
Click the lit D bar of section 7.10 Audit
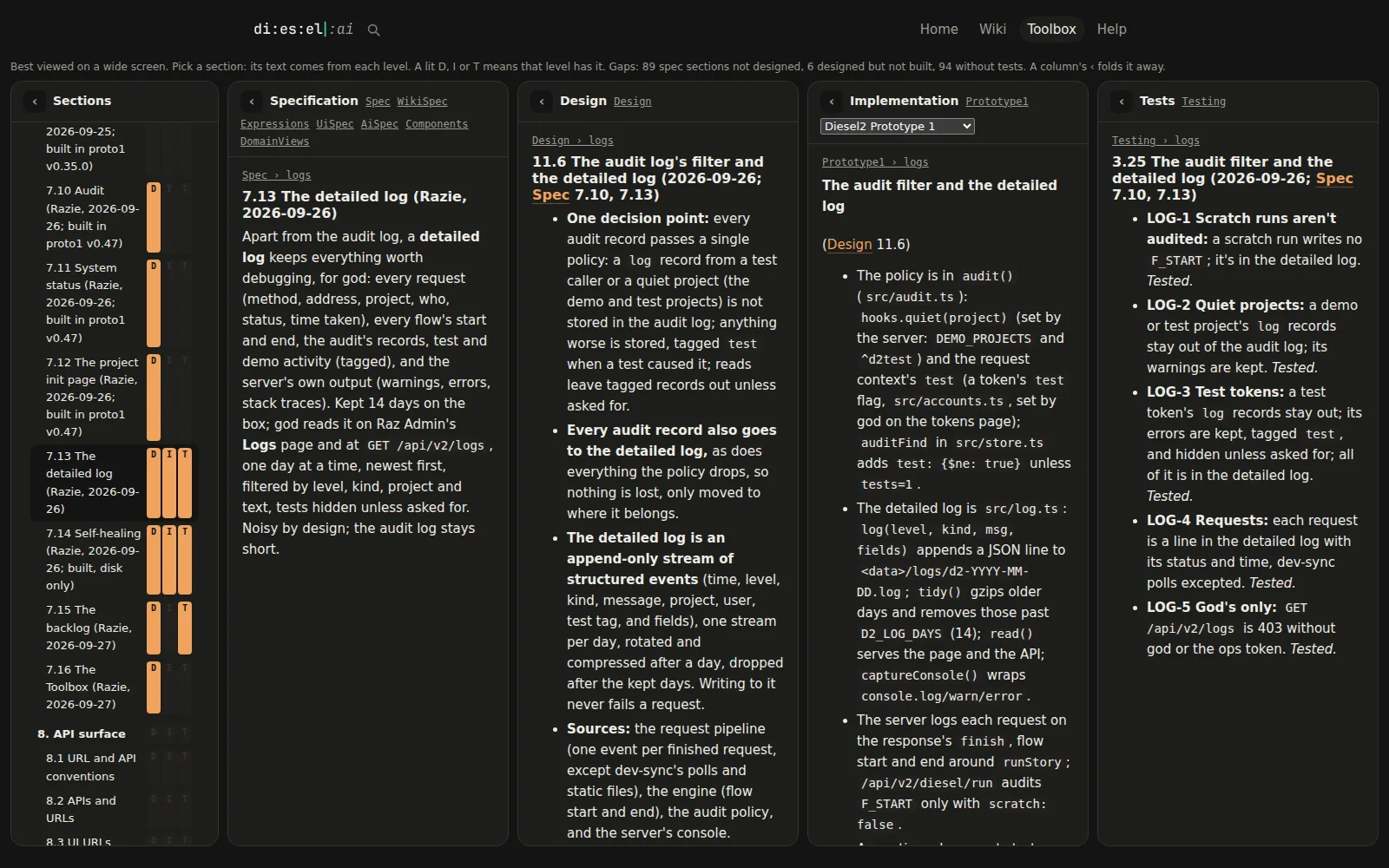[x=154, y=217]
